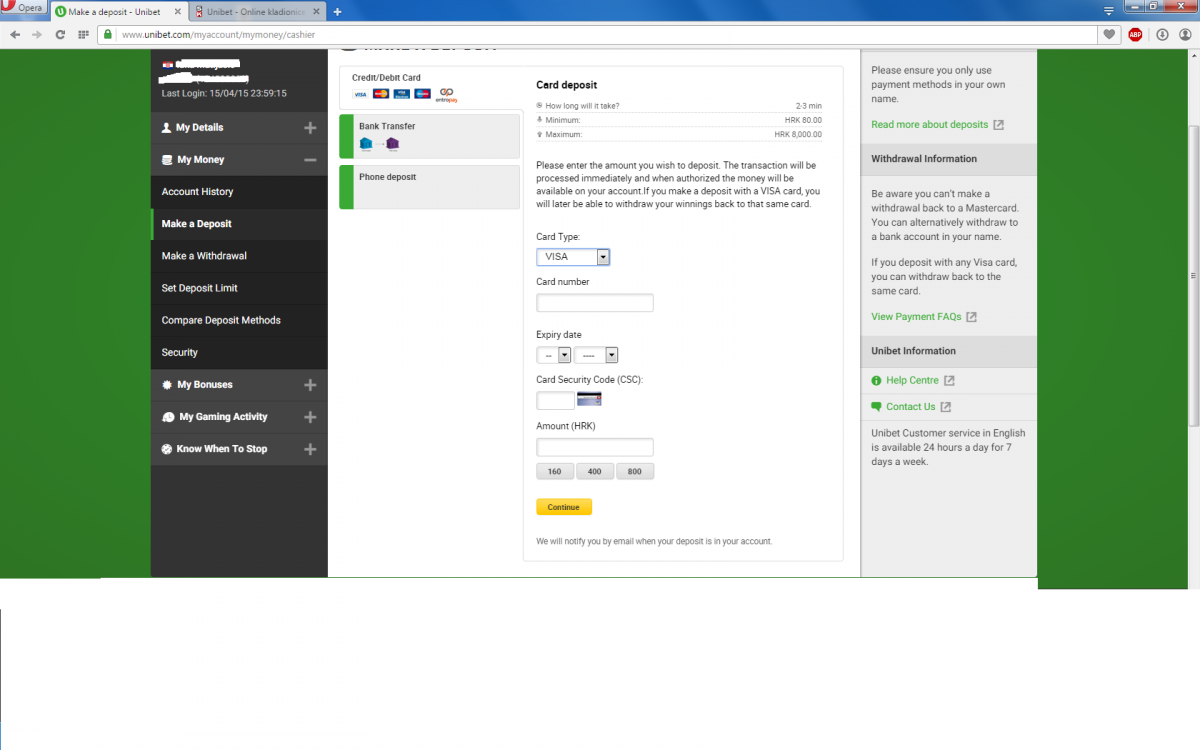Open Make a Withdrawal in the sidebar

(239, 256)
